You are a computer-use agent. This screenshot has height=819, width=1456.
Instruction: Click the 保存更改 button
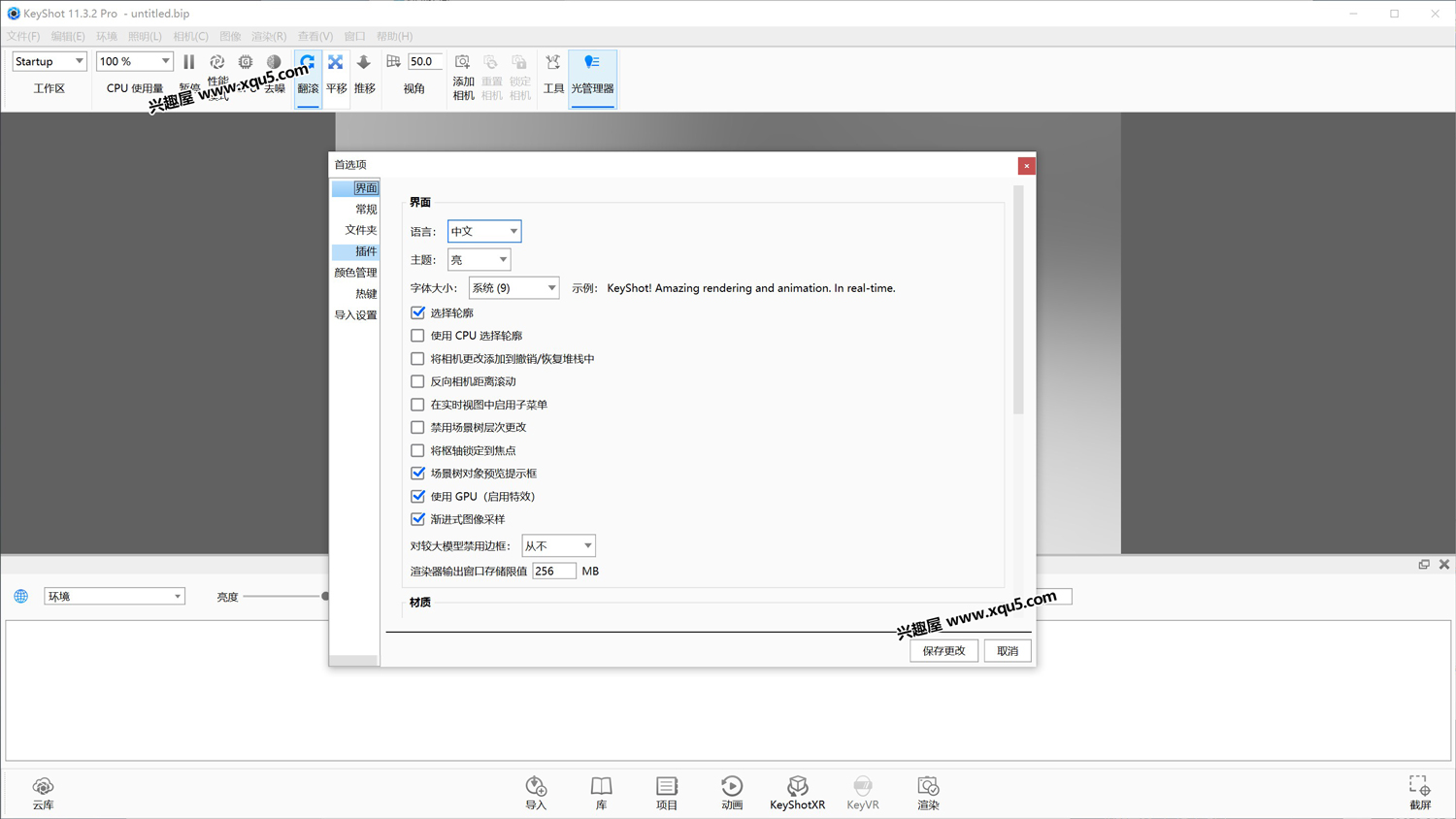point(943,651)
